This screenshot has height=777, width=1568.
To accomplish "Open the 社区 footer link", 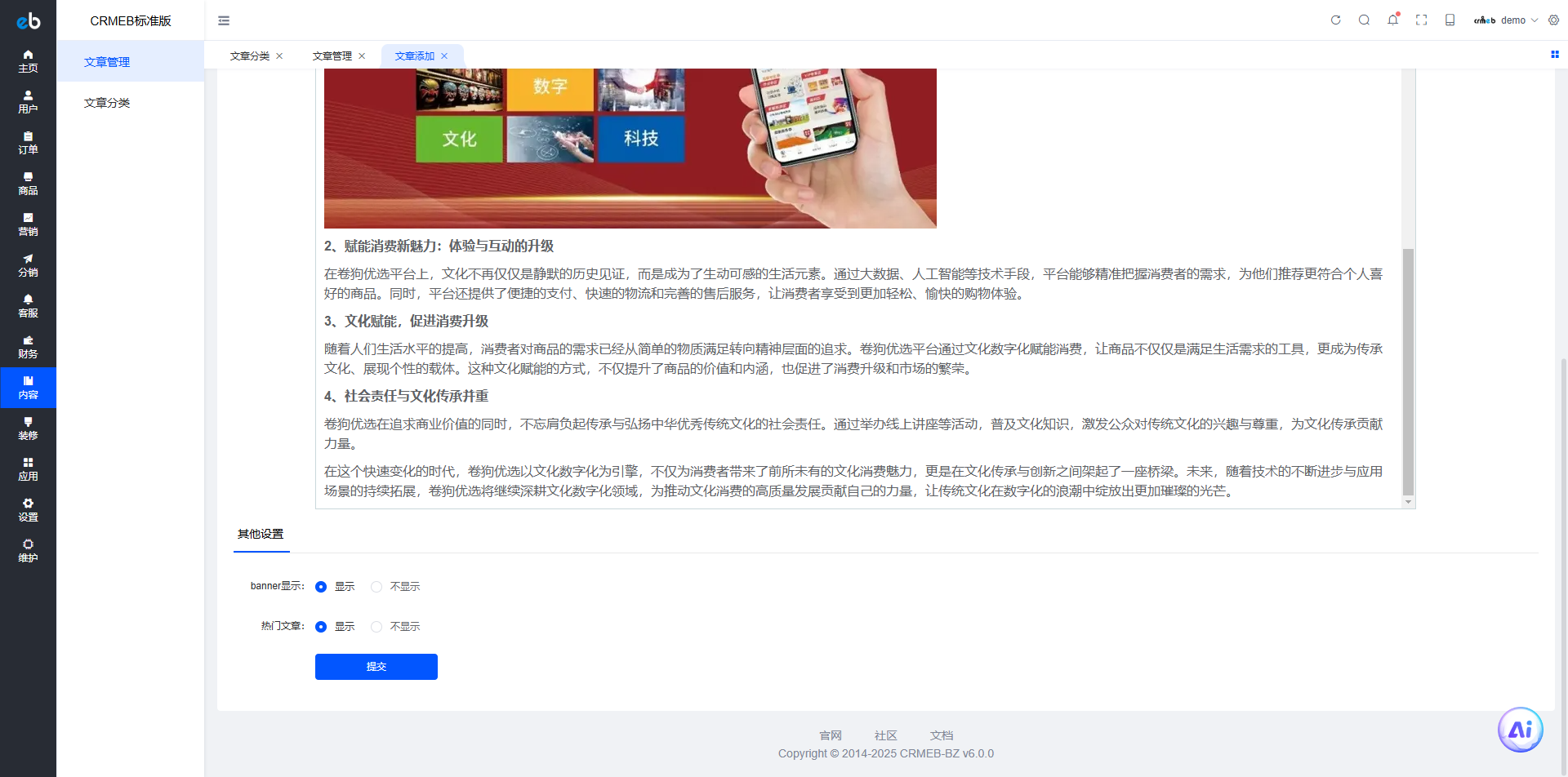I will [886, 735].
